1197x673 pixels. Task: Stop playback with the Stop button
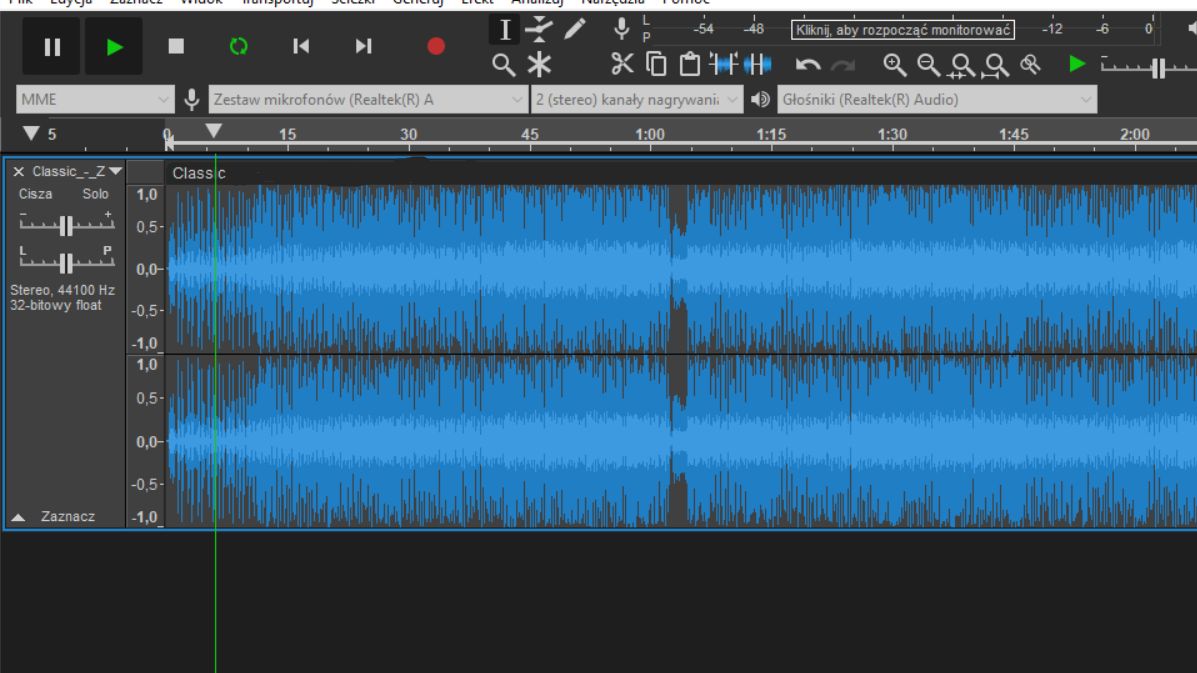pos(176,47)
